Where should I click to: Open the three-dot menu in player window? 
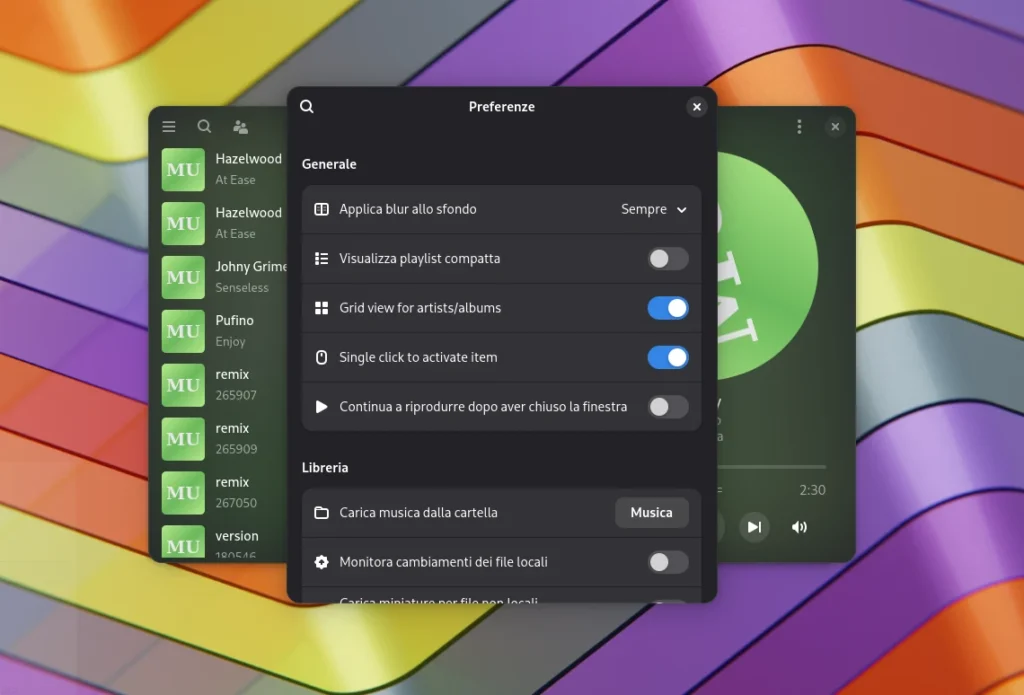799,127
